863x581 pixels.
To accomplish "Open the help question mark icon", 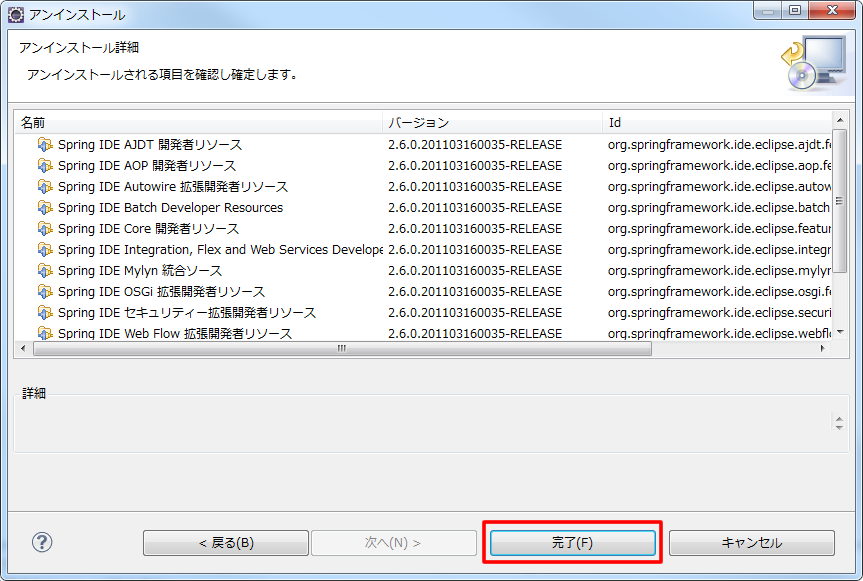I will [x=42, y=542].
